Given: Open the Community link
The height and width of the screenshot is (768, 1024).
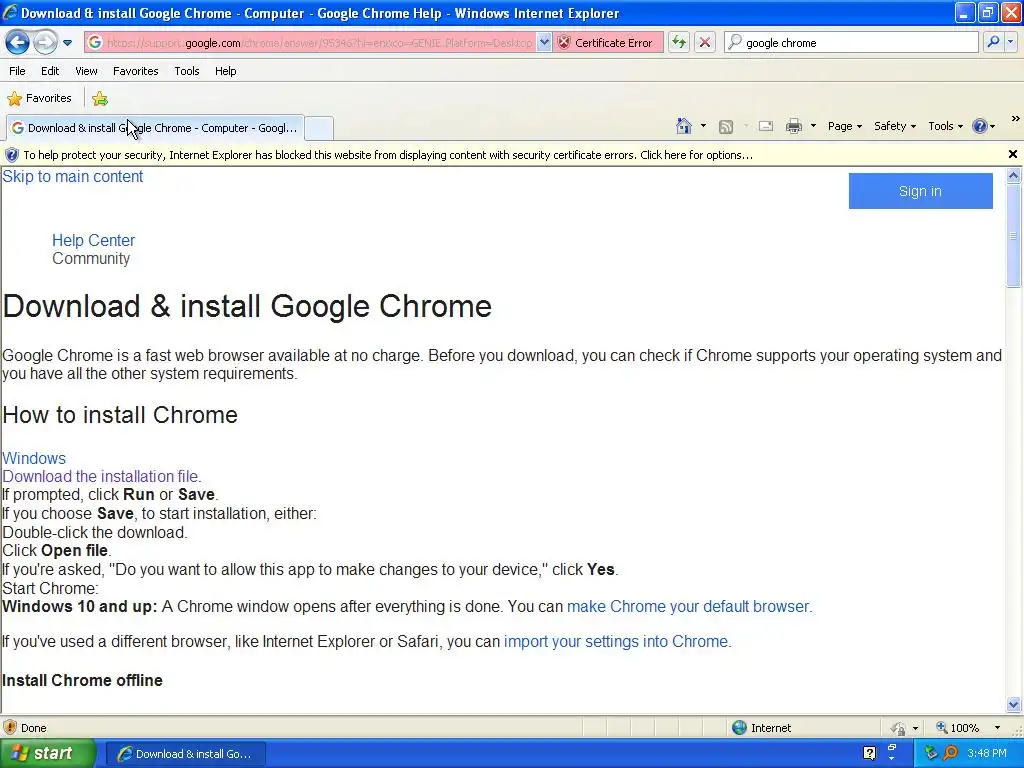Looking at the screenshot, I should coord(91,259).
